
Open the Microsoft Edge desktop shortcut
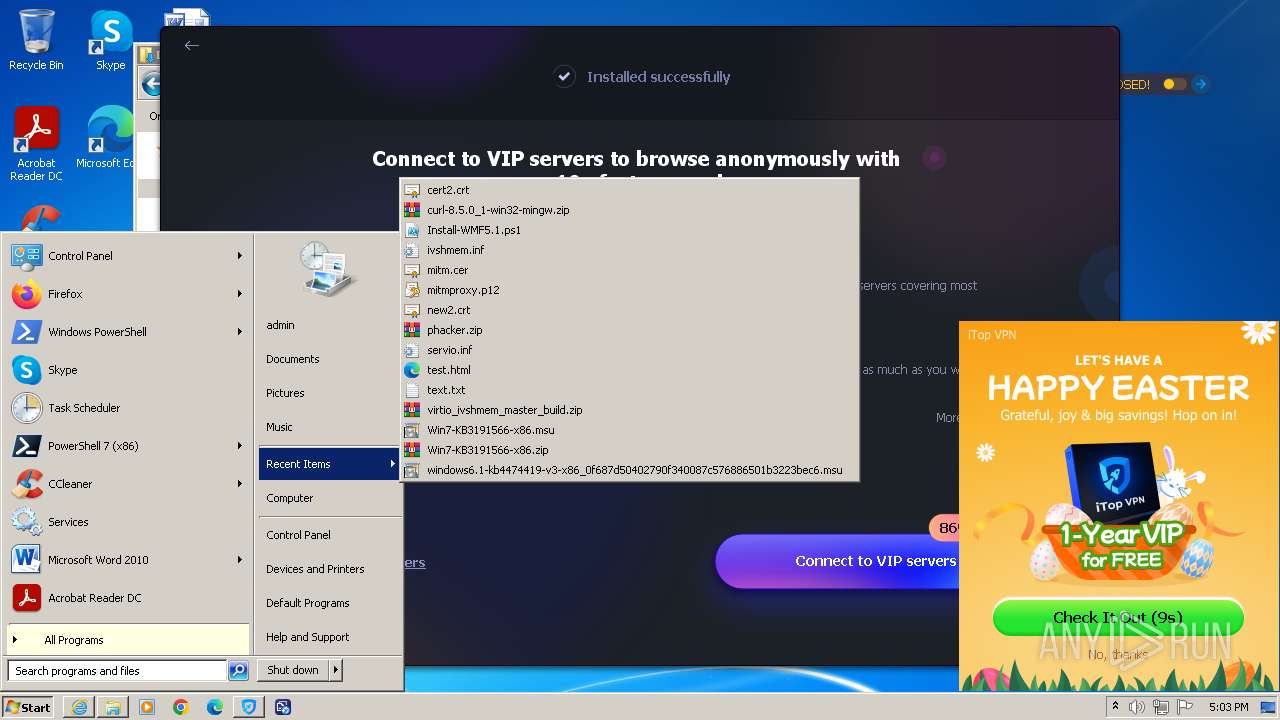point(108,138)
